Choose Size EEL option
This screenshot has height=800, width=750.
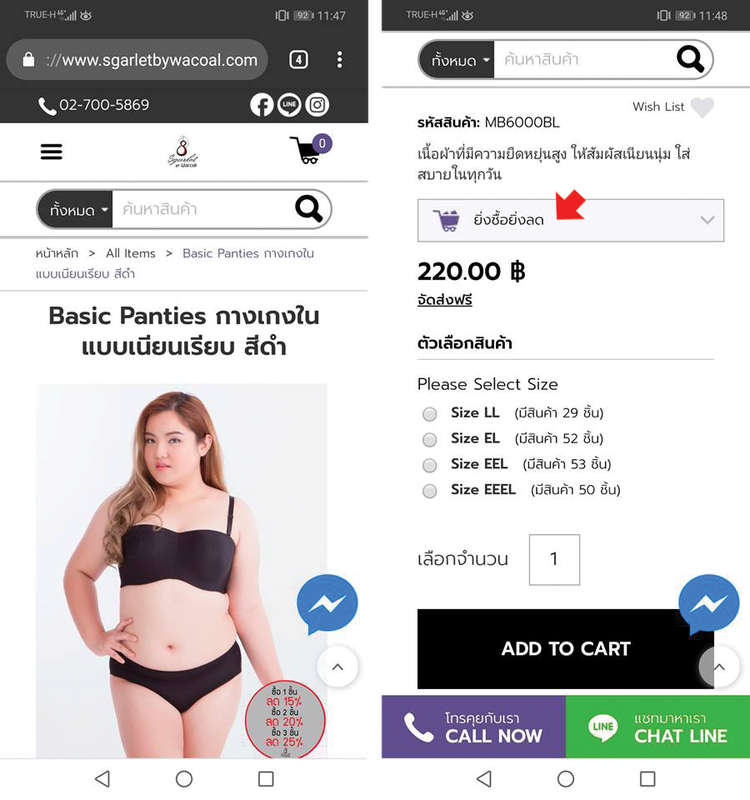click(x=430, y=465)
